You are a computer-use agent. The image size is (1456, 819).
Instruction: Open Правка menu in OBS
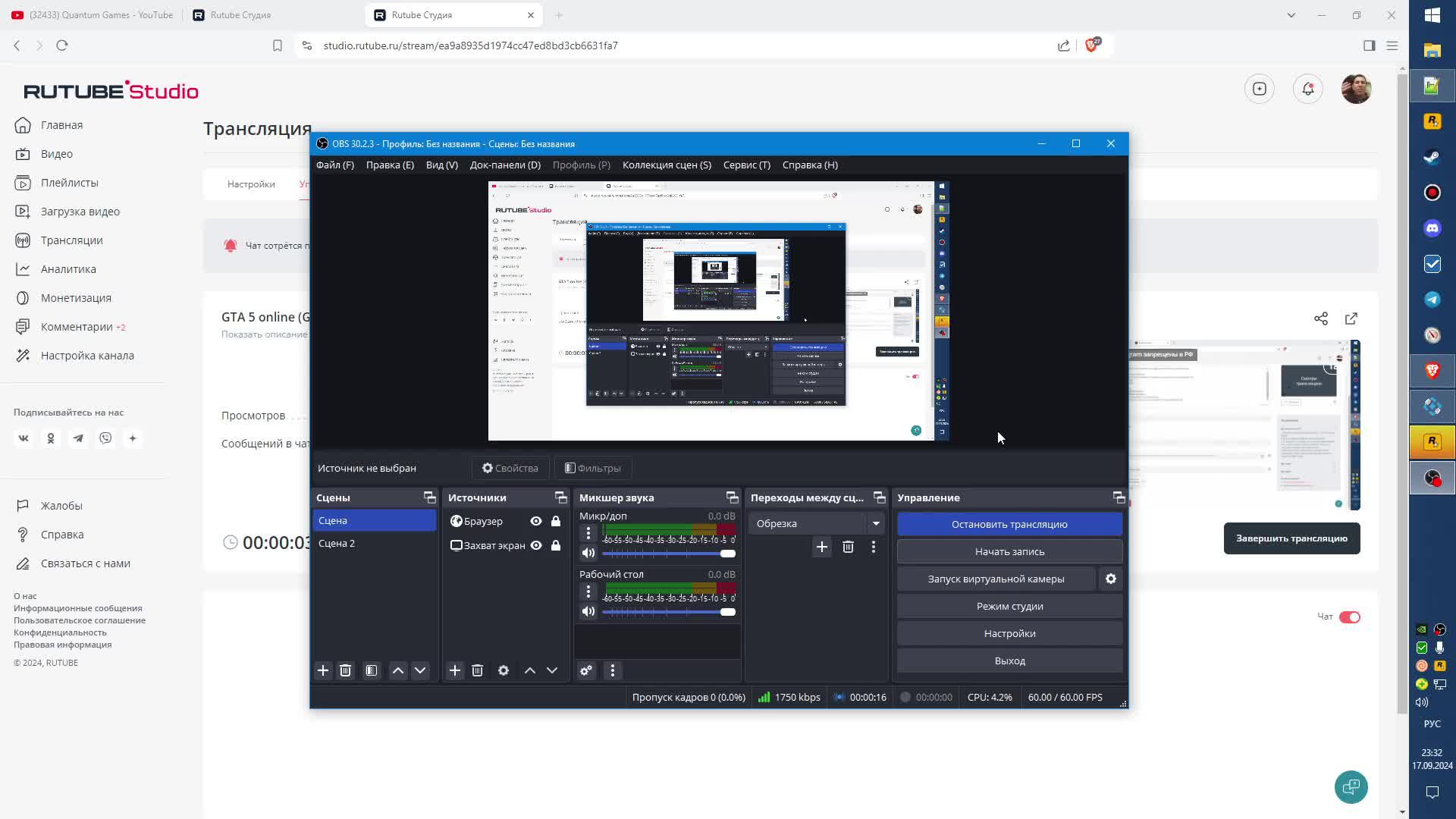[390, 165]
